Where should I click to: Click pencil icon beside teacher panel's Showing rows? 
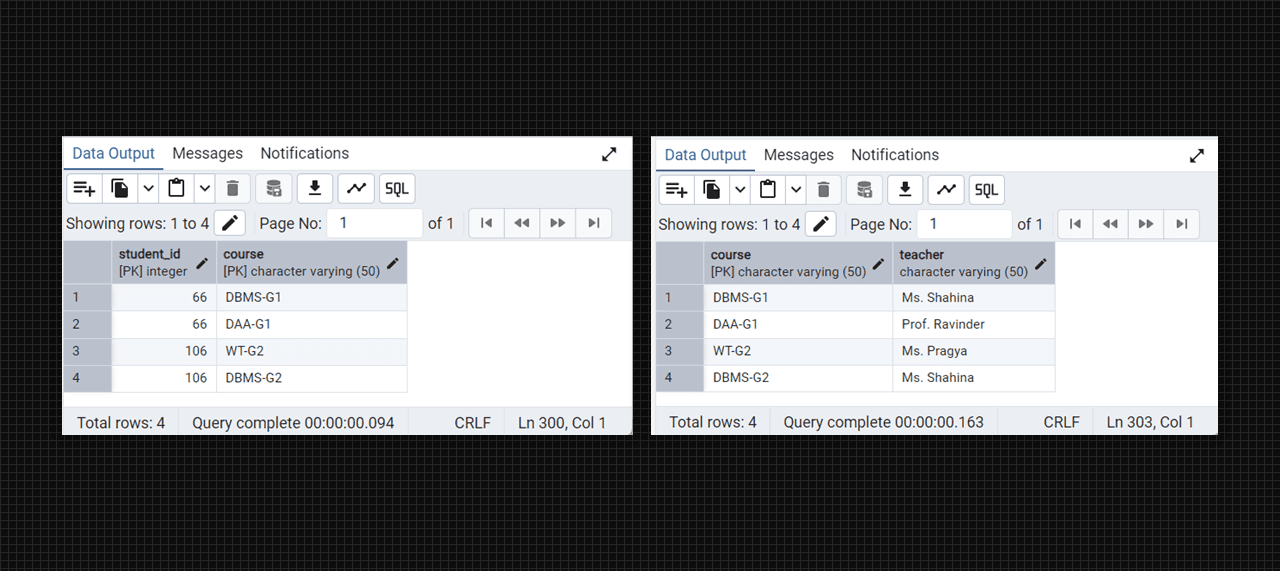pos(821,224)
